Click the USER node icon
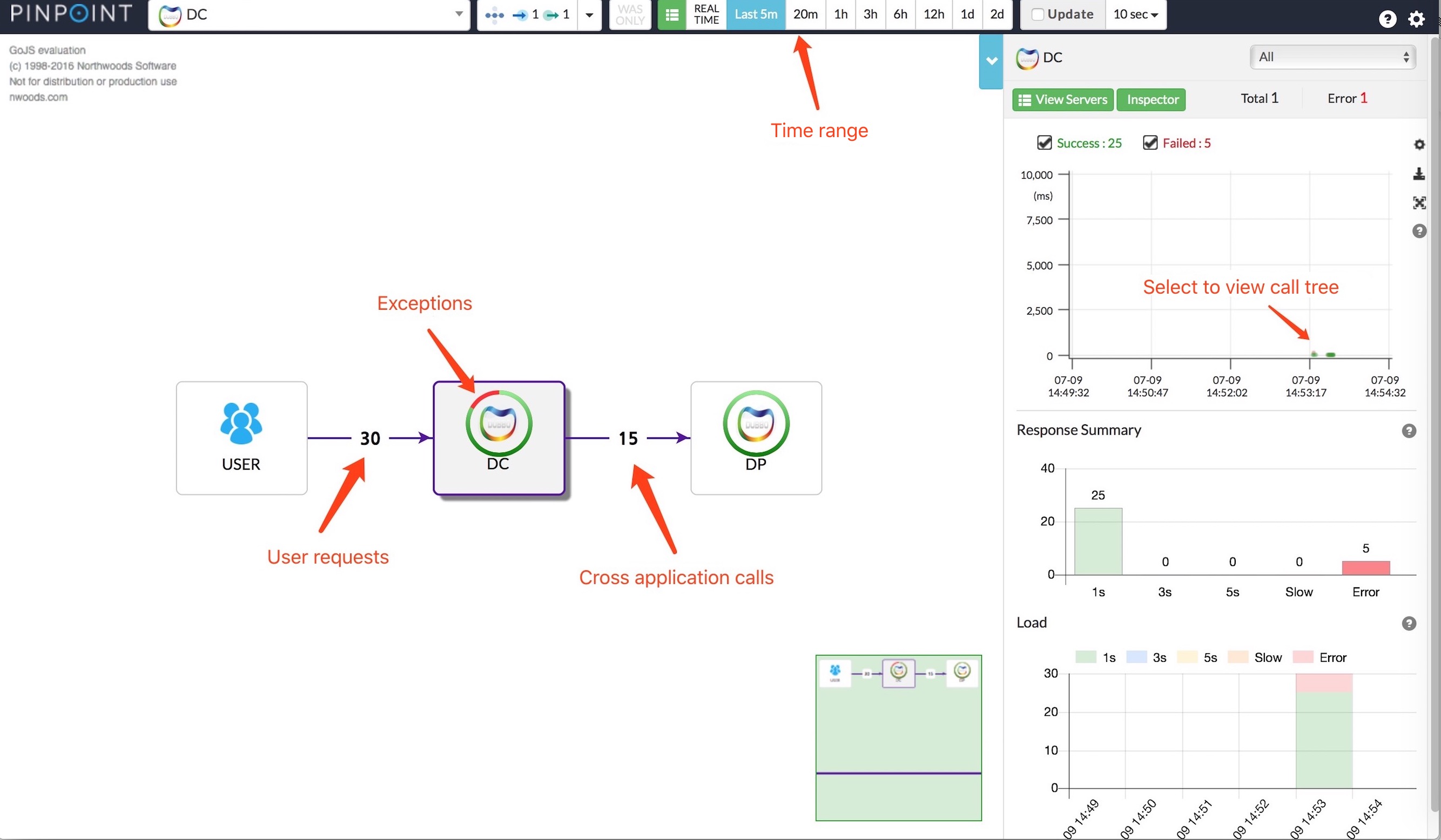The height and width of the screenshot is (840, 1441). click(x=240, y=422)
